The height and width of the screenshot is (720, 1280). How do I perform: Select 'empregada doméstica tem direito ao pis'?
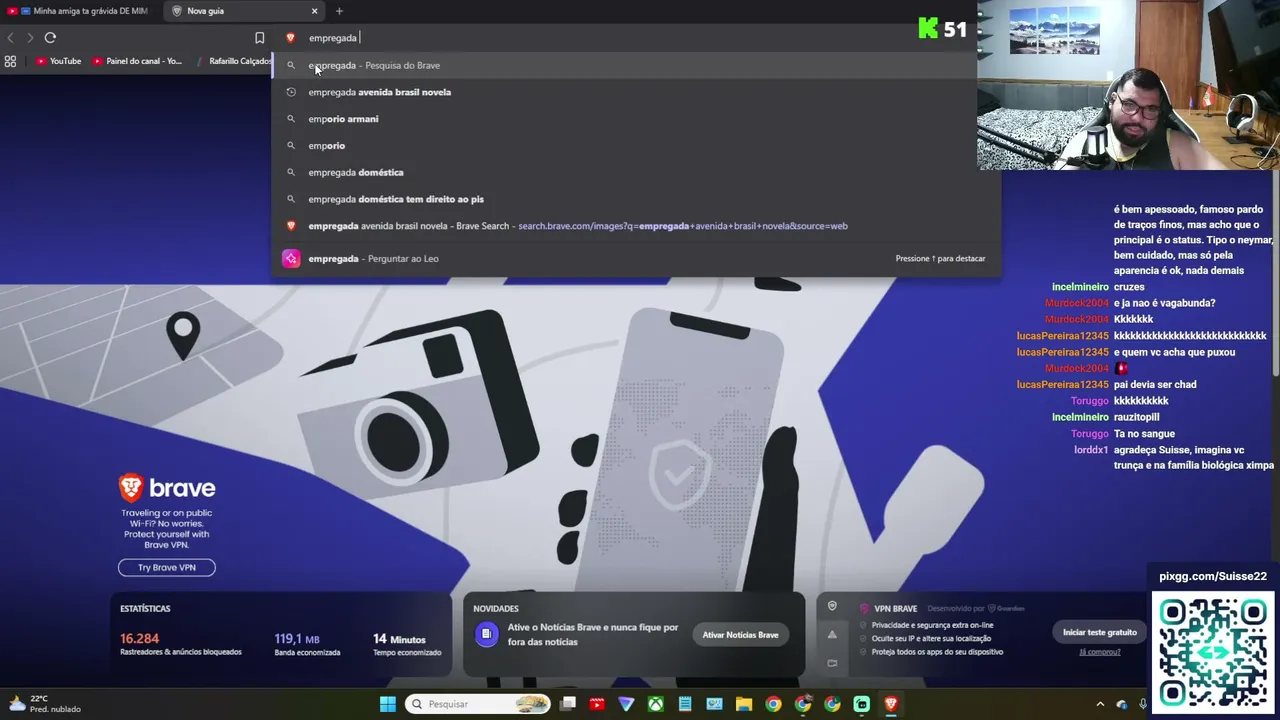(x=636, y=199)
